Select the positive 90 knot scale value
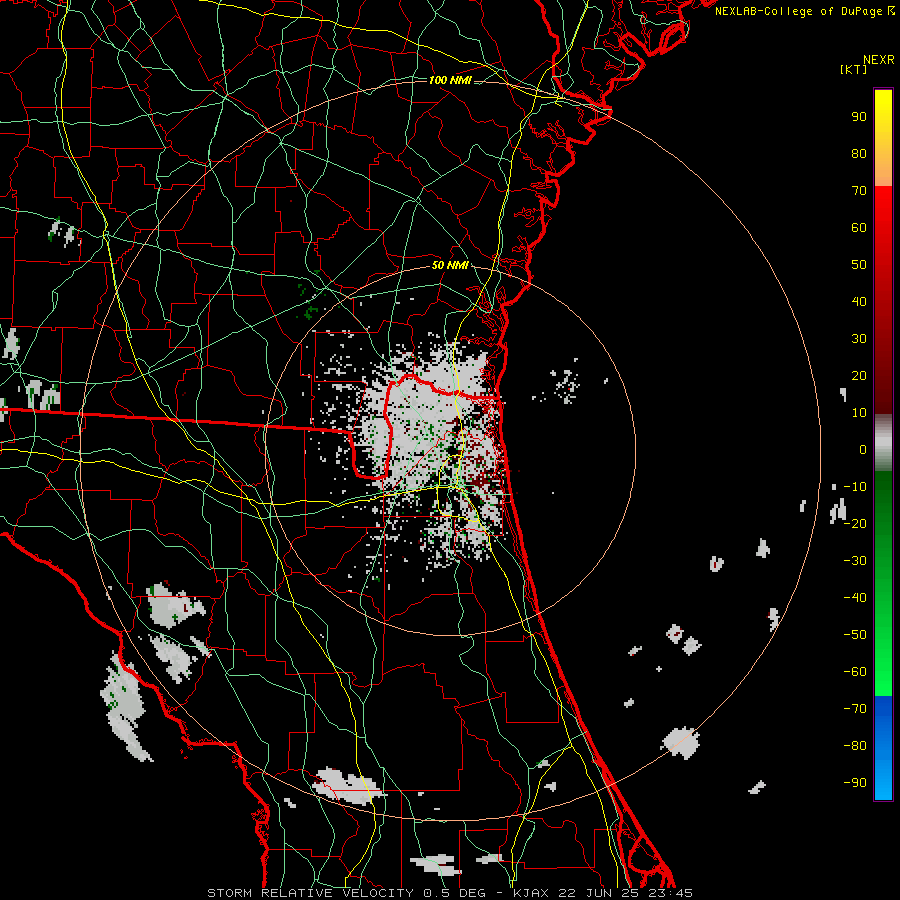900x900 pixels. click(859, 117)
